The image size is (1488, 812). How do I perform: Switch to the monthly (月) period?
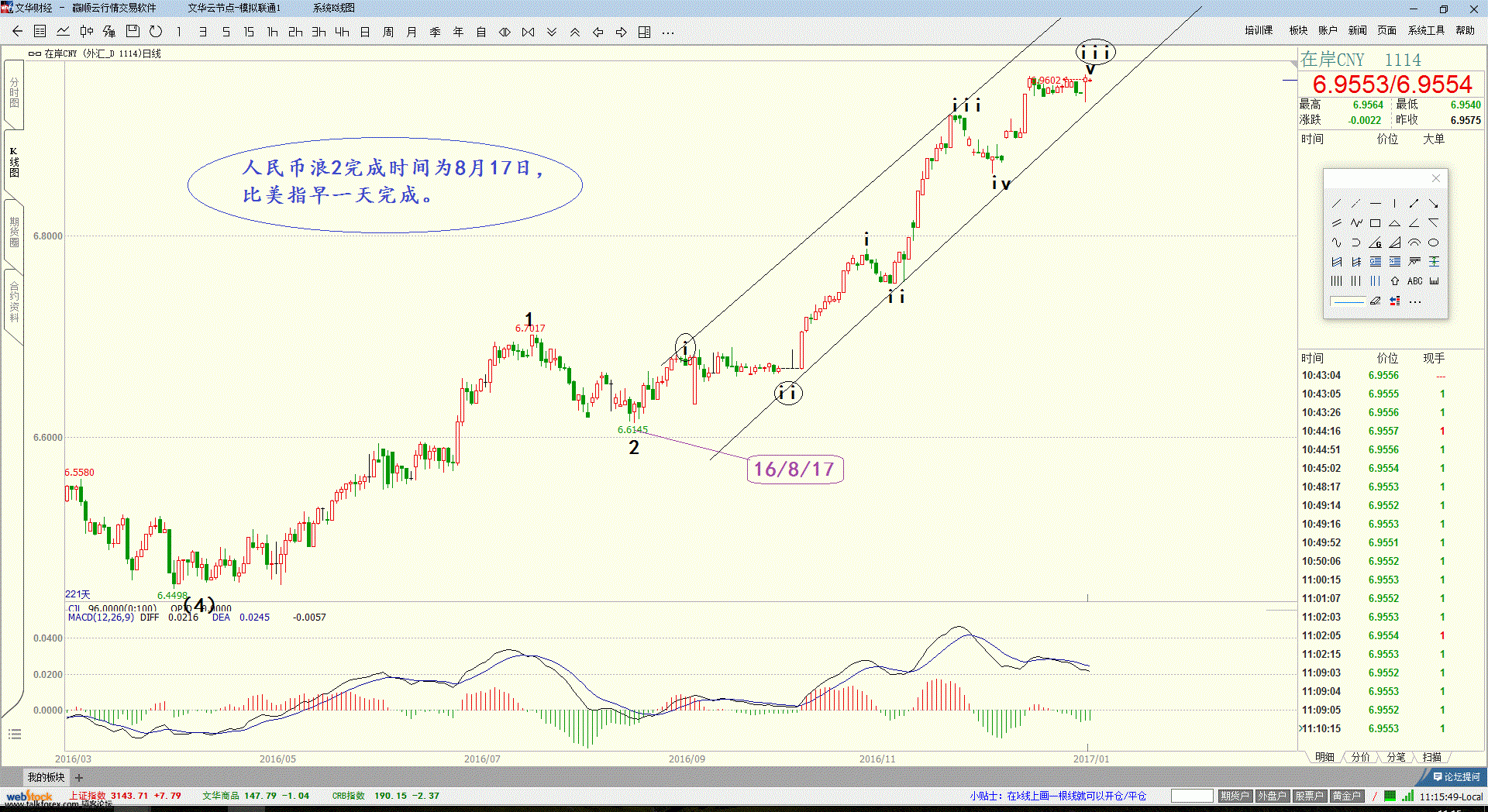pyautogui.click(x=412, y=32)
